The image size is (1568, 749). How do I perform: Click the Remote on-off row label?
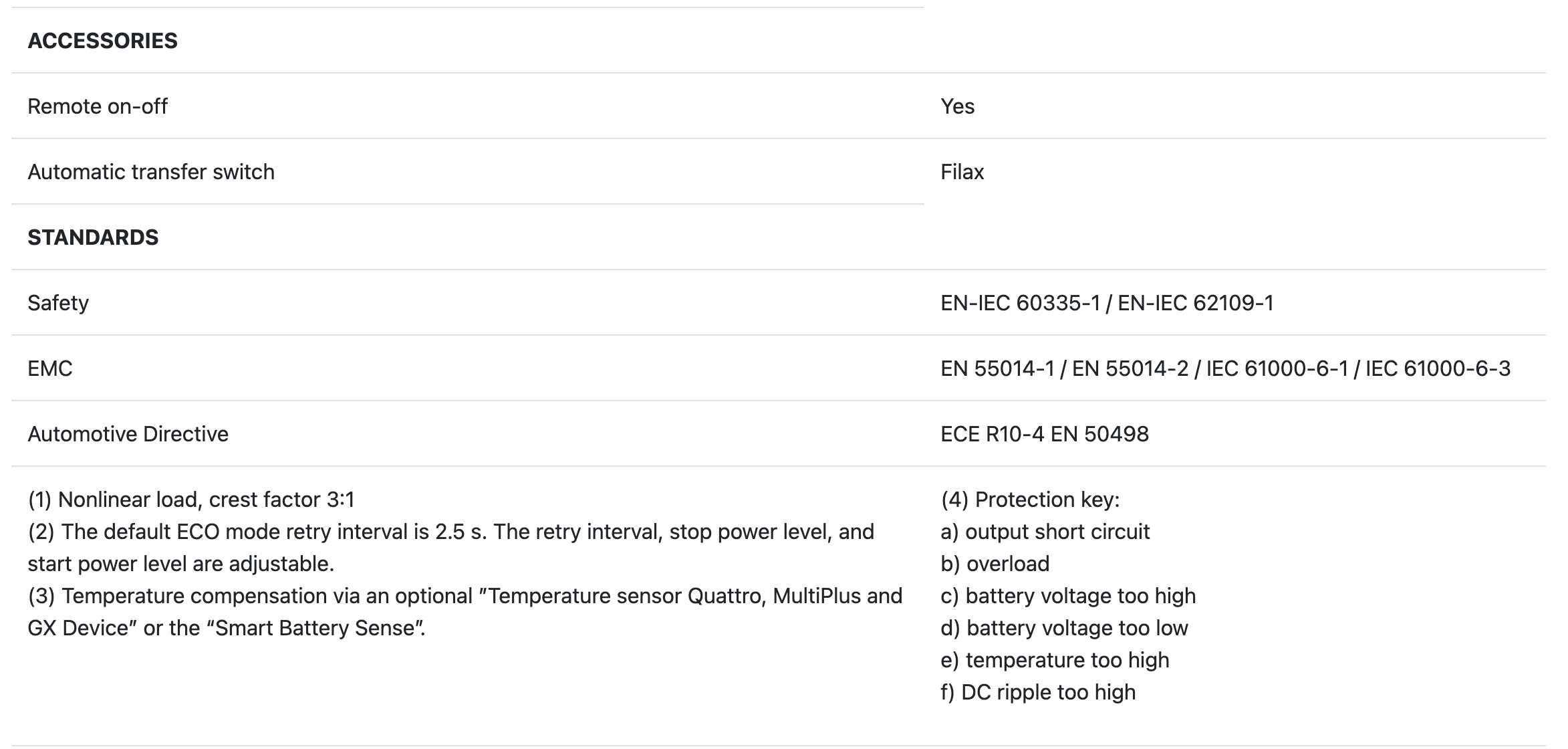(x=98, y=106)
